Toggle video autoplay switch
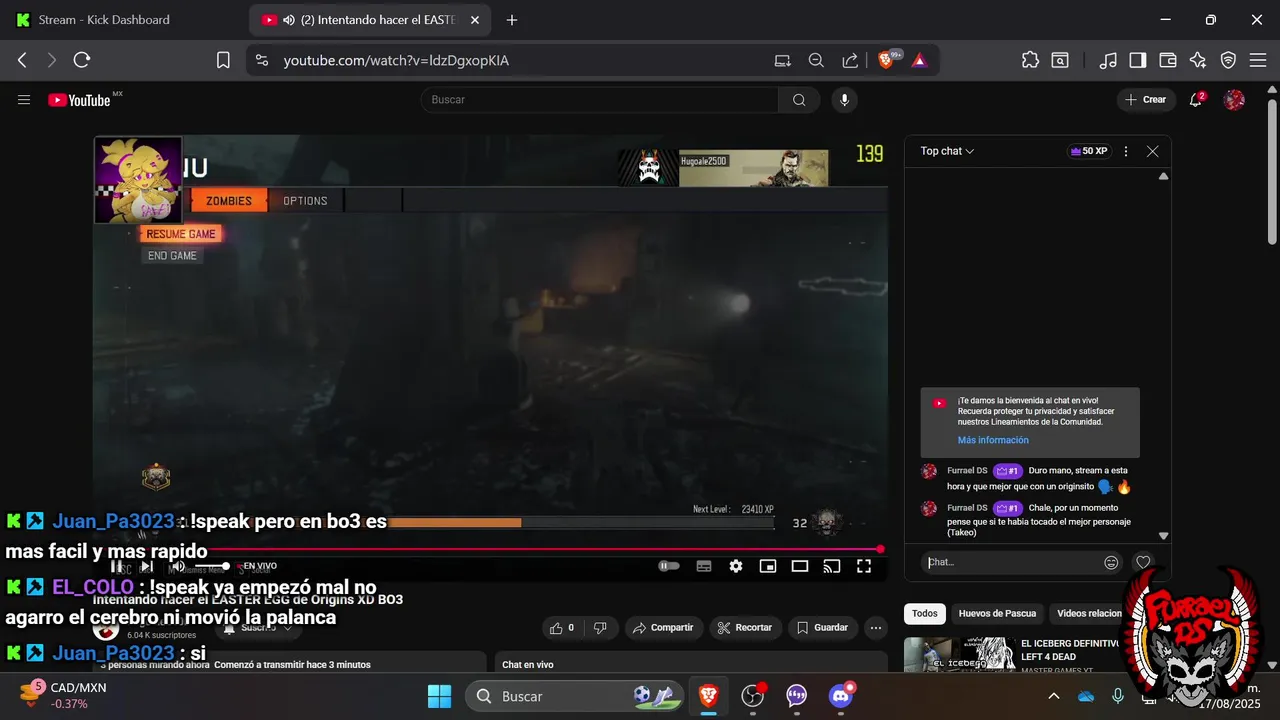 (668, 566)
